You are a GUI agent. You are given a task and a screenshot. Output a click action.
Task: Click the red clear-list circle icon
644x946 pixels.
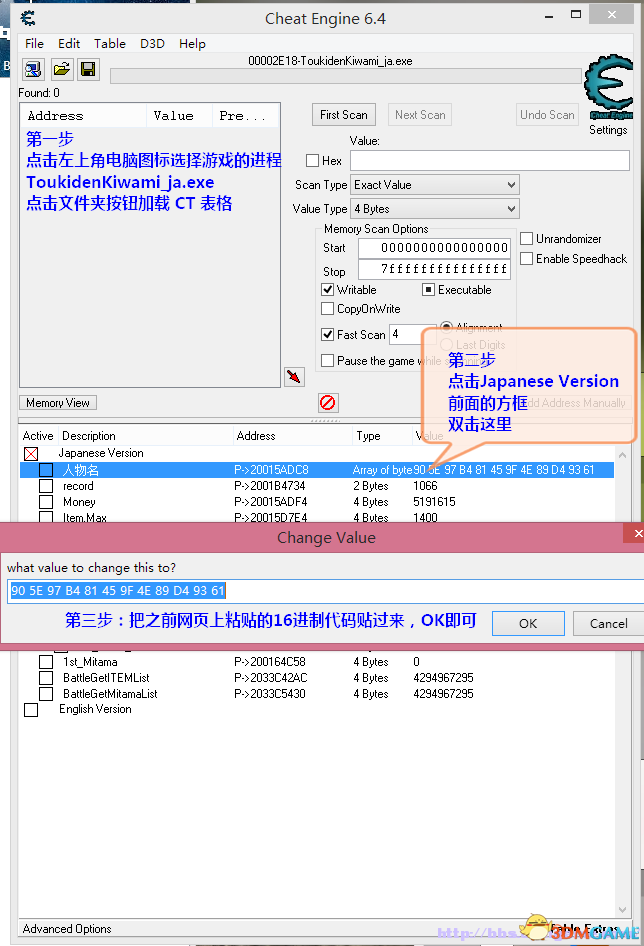click(328, 402)
